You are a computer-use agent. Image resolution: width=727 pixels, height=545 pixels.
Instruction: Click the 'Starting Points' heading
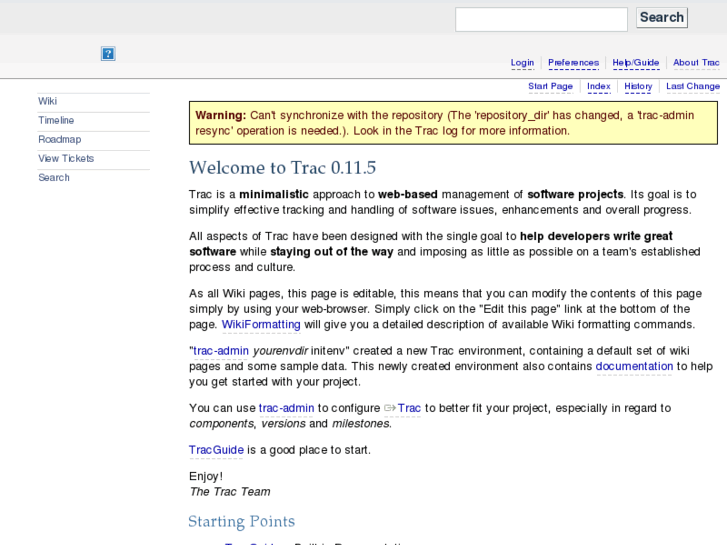pos(242,521)
